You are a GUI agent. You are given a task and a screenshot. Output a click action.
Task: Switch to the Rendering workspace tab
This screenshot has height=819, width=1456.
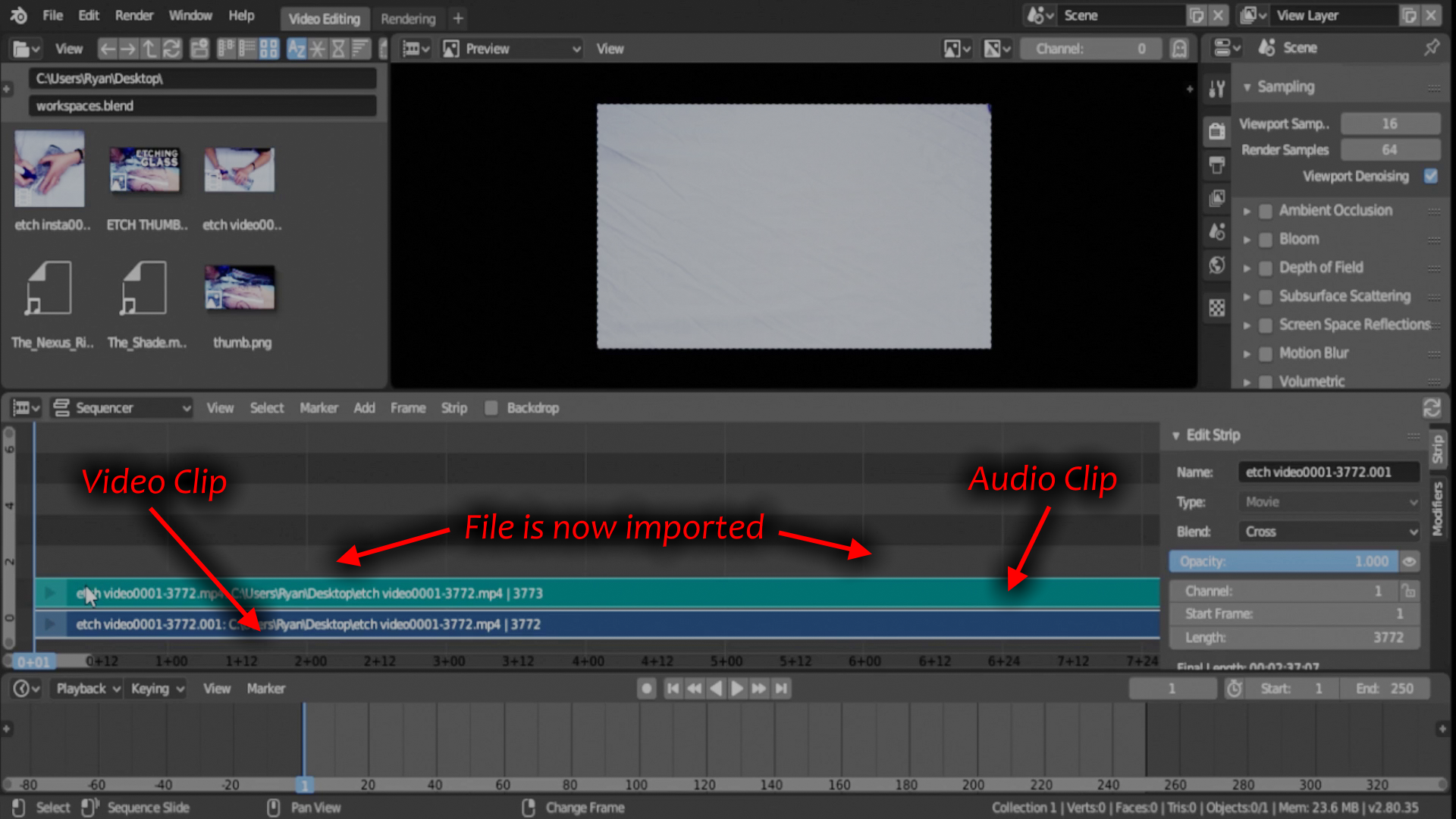click(x=409, y=18)
